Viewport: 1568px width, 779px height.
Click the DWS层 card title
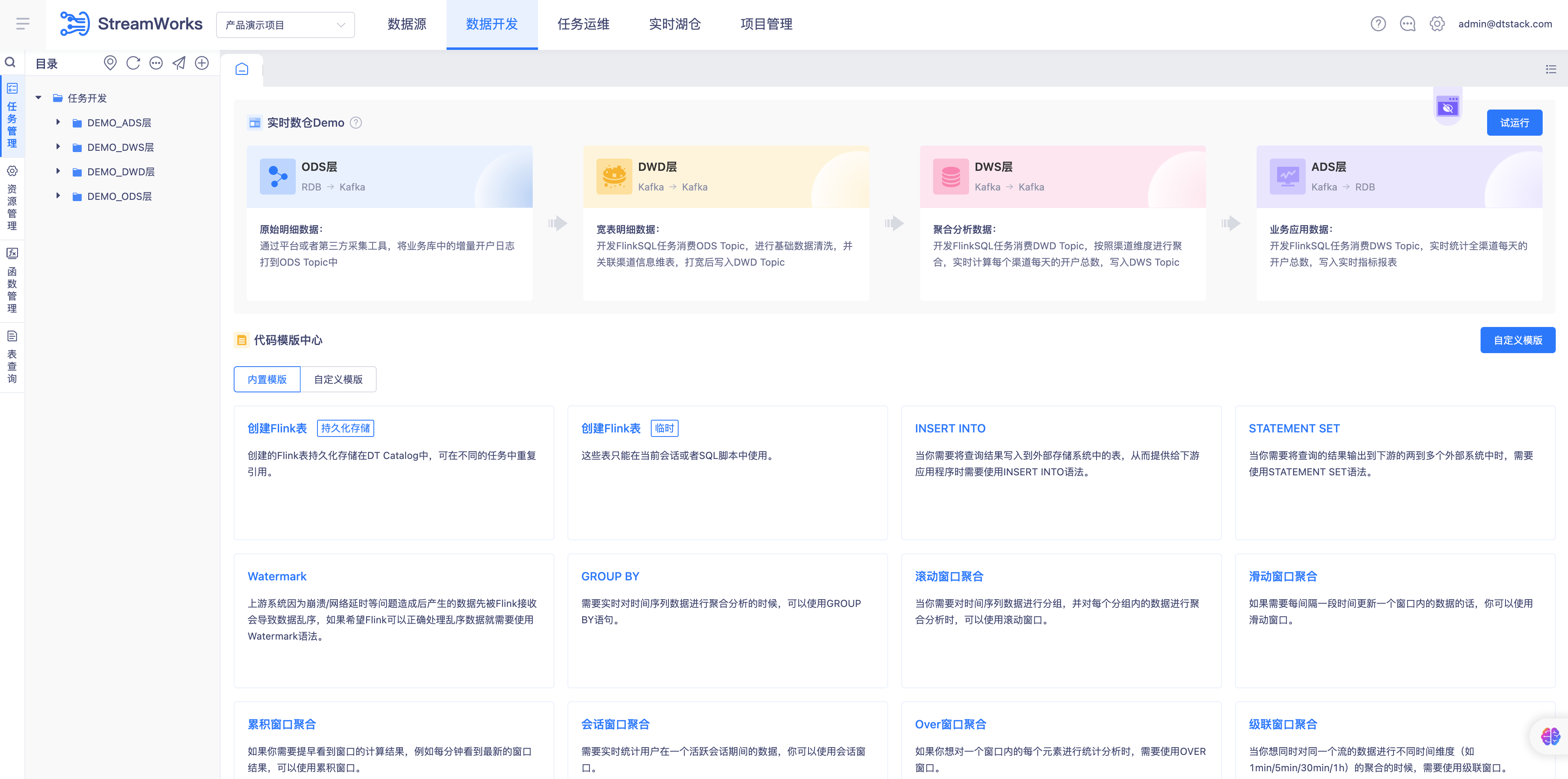click(994, 167)
